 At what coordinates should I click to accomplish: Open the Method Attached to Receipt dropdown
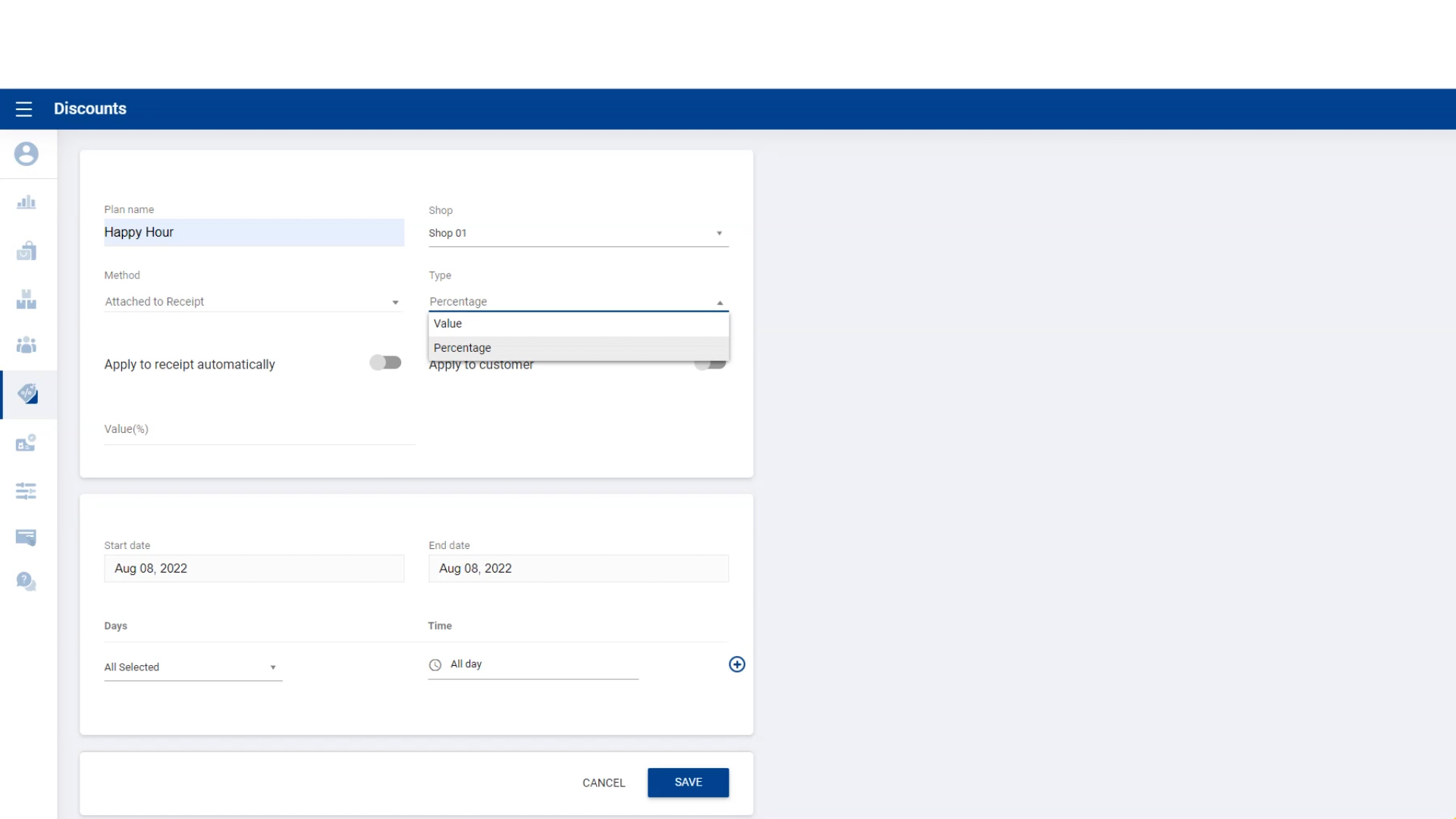pyautogui.click(x=253, y=302)
